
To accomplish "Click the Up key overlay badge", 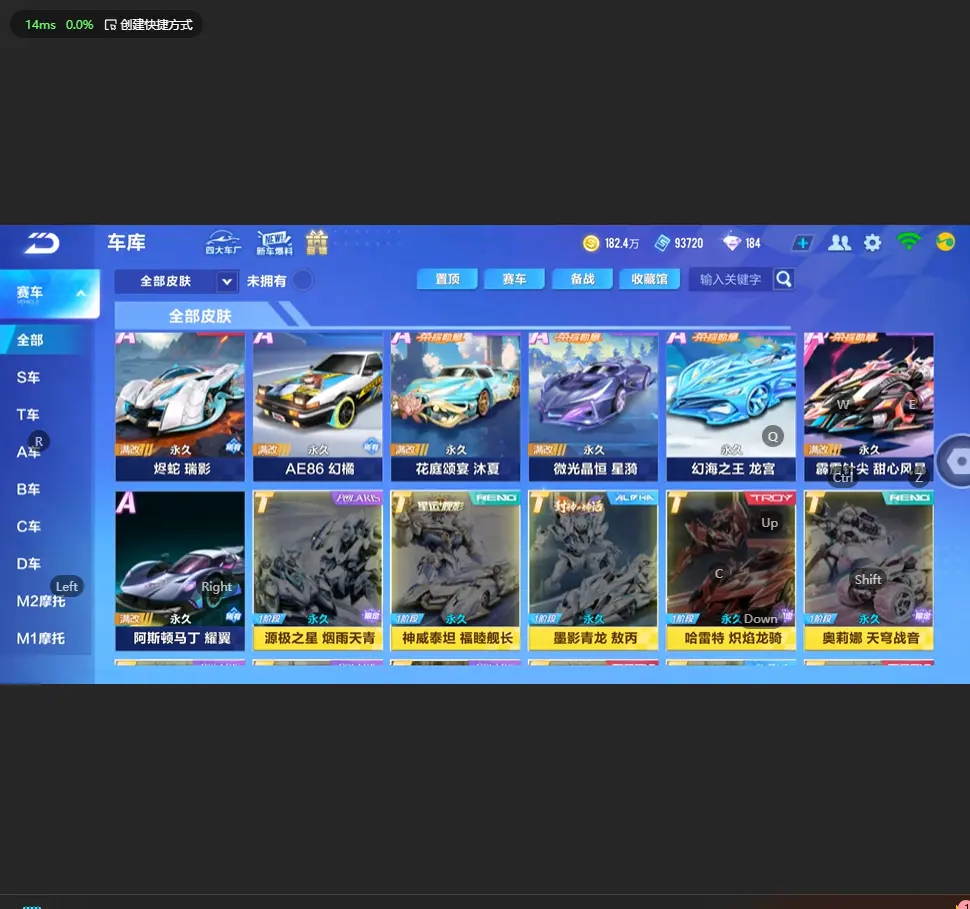I will pyautogui.click(x=770, y=523).
